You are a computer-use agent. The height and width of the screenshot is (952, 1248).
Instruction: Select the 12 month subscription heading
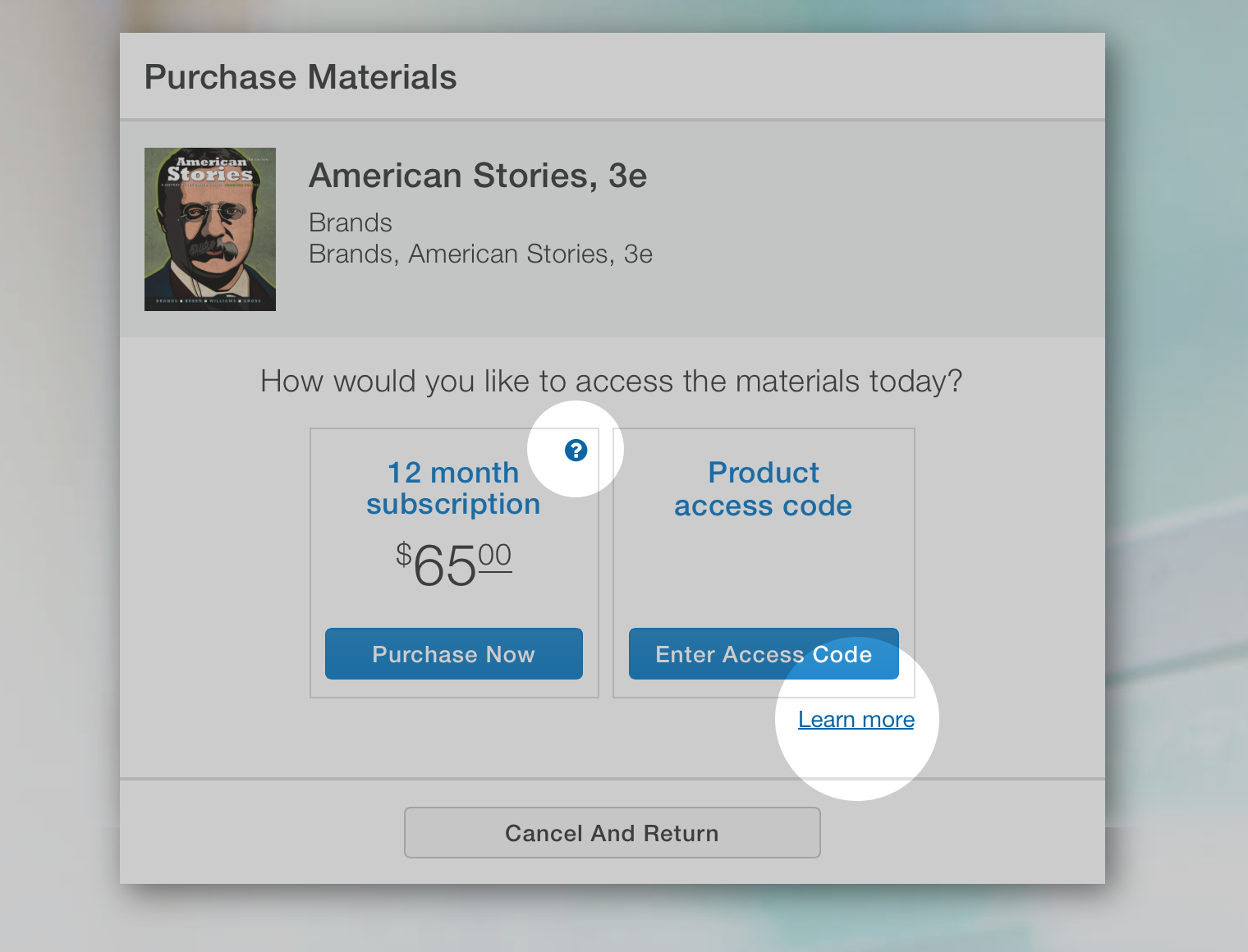click(453, 488)
